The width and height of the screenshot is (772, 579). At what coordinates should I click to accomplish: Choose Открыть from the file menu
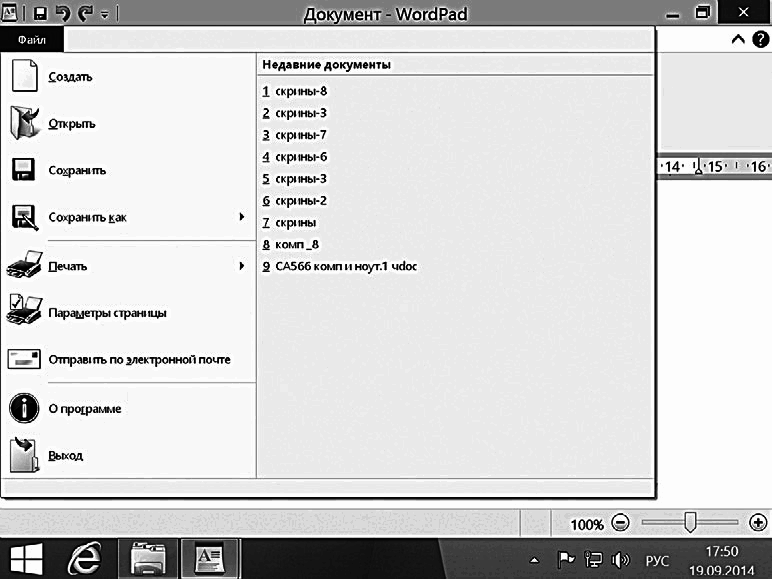(x=128, y=123)
